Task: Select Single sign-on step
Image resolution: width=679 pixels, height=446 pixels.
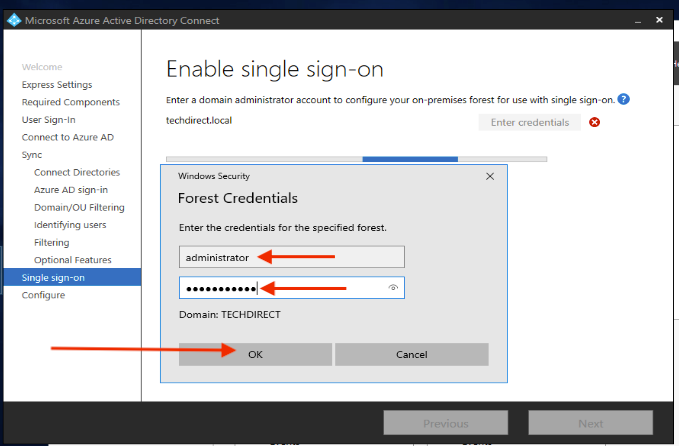Action: click(x=72, y=277)
